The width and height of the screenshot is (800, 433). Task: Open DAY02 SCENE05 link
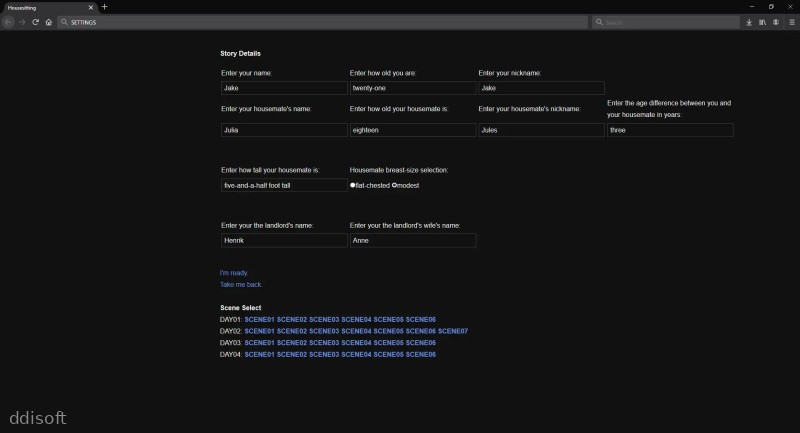388,331
